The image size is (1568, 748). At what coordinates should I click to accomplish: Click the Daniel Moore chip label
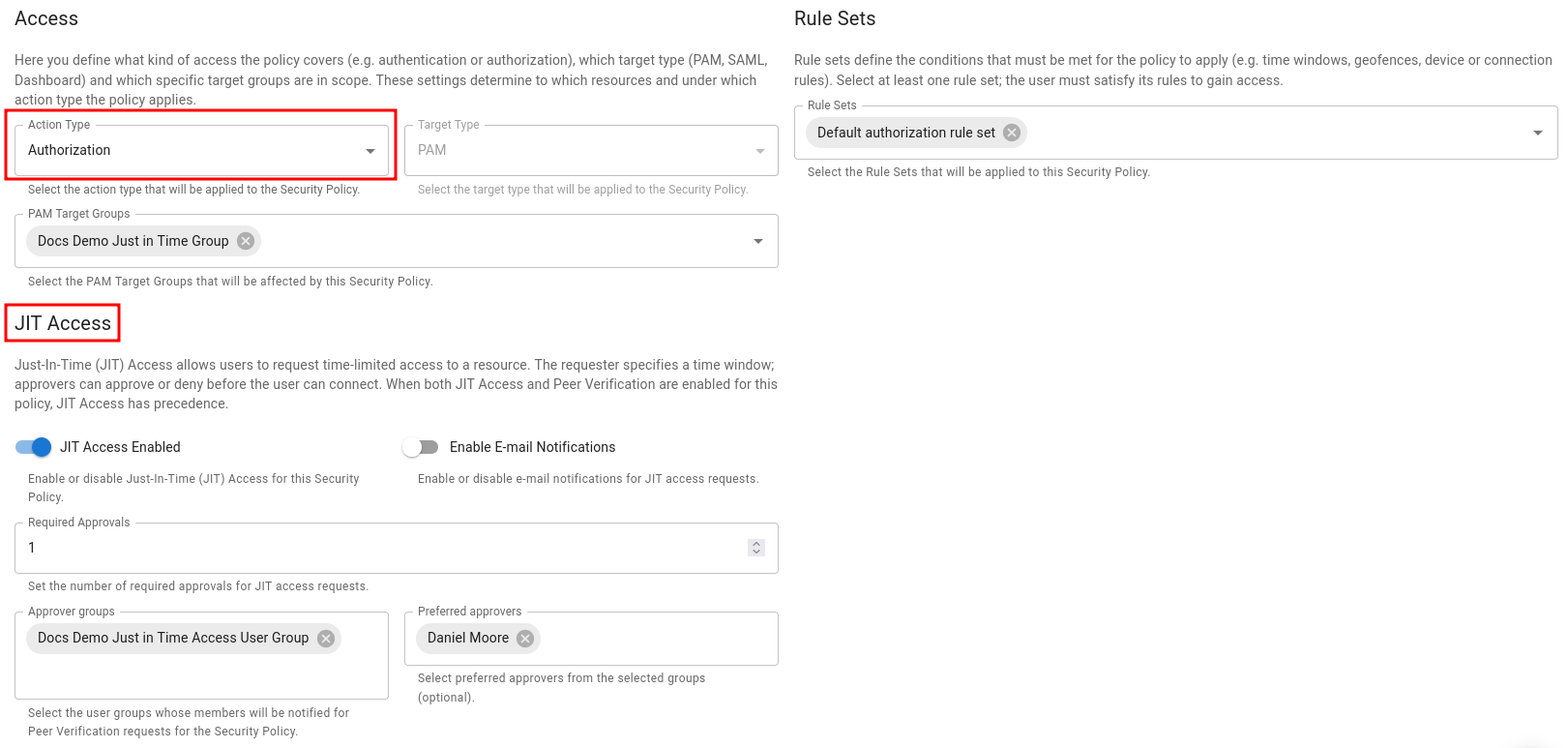click(x=468, y=639)
